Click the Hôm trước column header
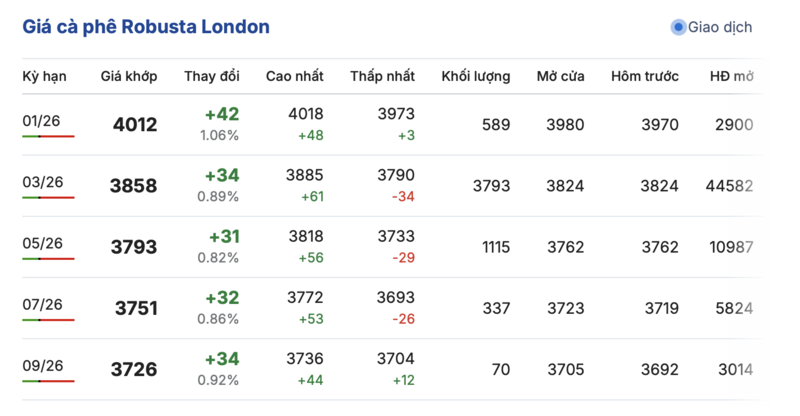This screenshot has height=416, width=800. [645, 76]
